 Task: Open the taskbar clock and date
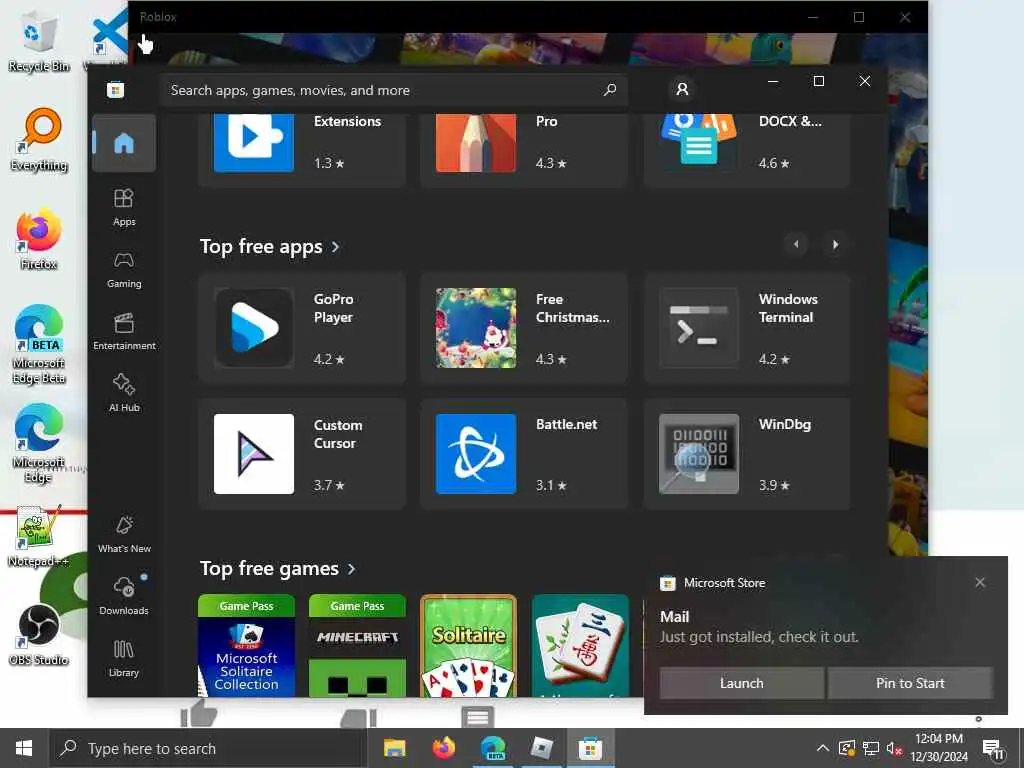tap(938, 748)
